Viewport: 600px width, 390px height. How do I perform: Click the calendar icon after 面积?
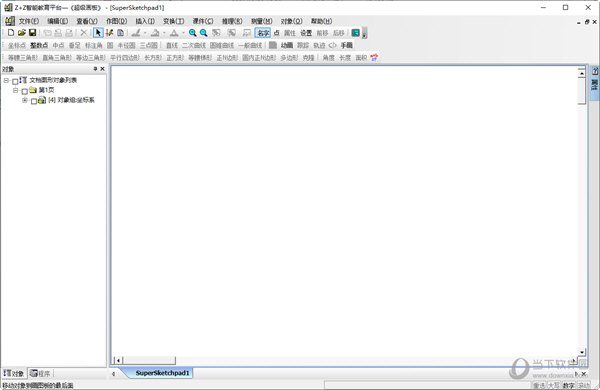pos(374,57)
